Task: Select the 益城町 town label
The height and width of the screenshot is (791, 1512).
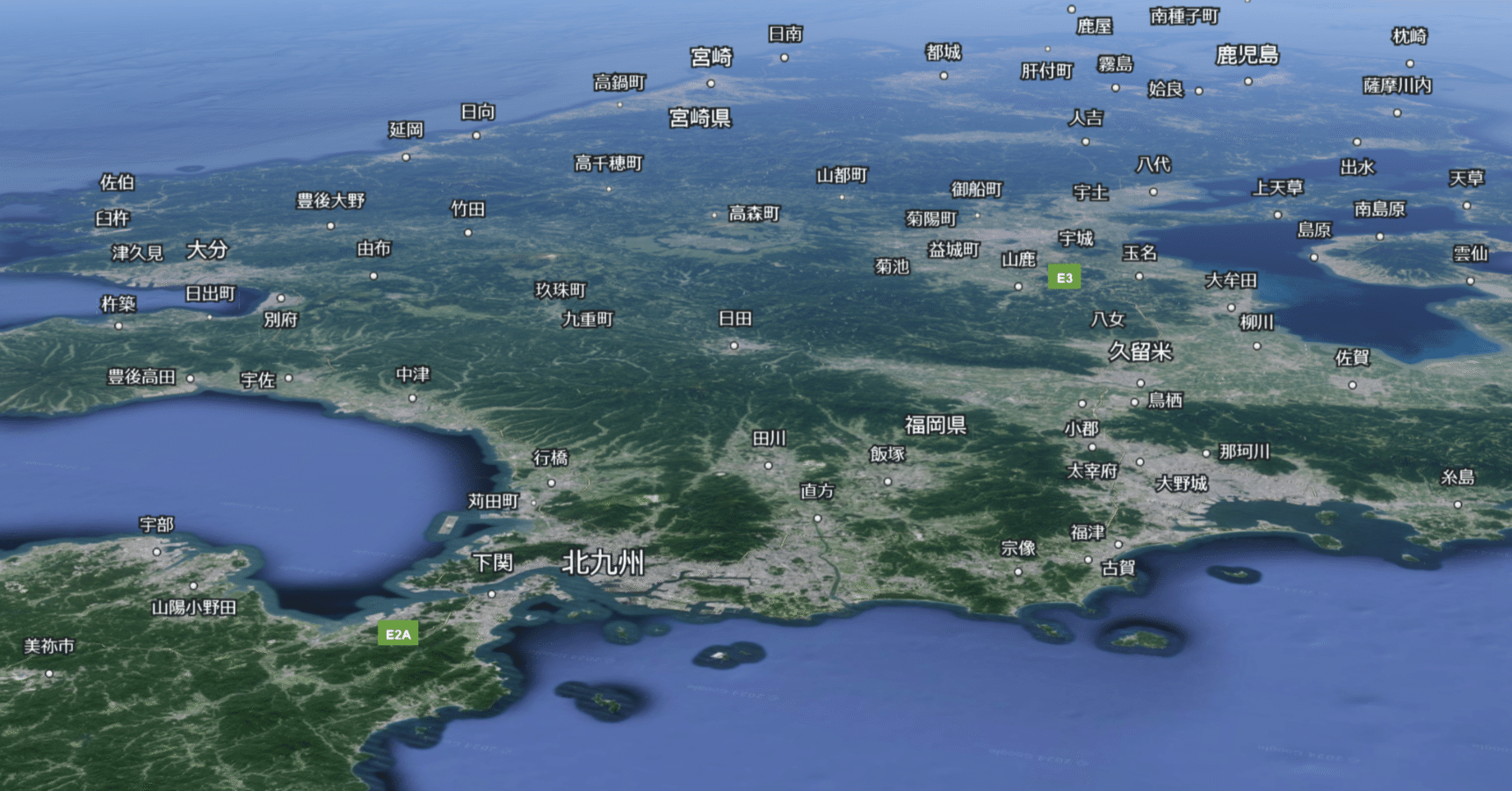Action: pyautogui.click(x=954, y=250)
